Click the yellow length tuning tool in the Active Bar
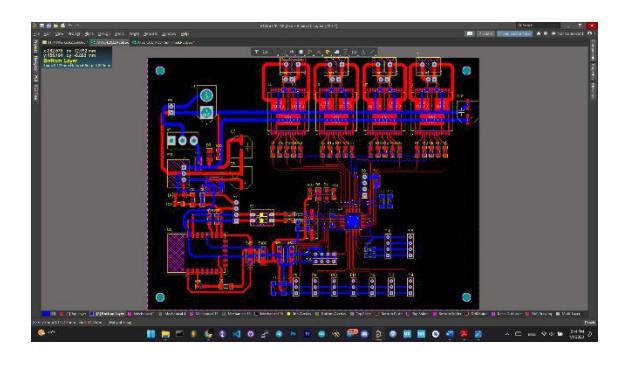This screenshot has height=367, width=628. click(328, 52)
